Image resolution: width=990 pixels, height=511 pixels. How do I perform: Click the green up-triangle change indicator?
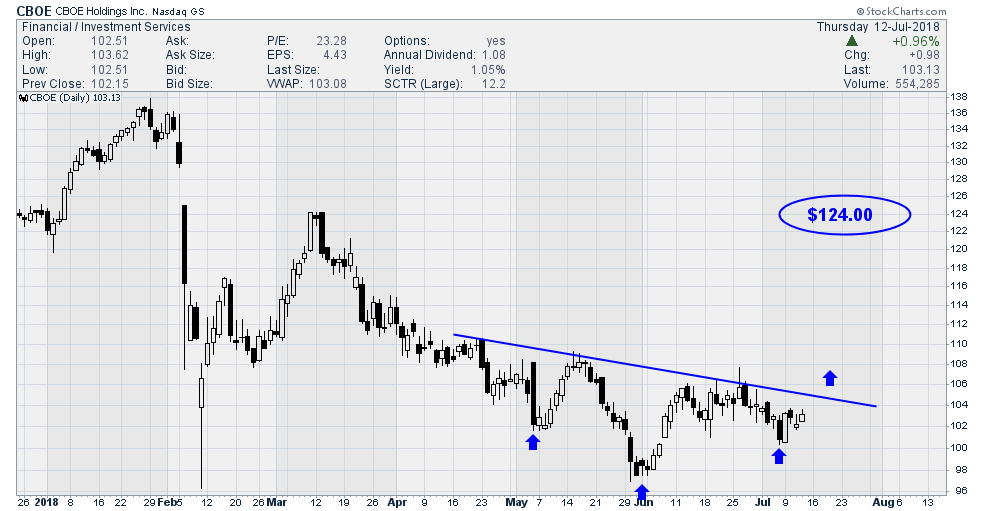pyautogui.click(x=851, y=41)
